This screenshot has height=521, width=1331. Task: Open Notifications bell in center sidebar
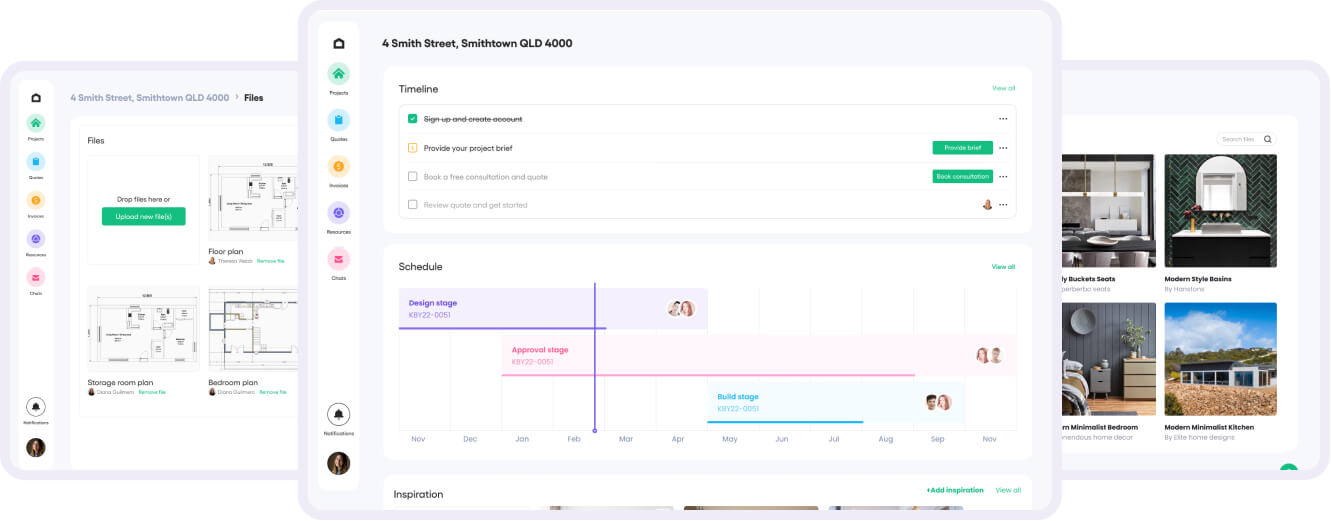point(339,415)
